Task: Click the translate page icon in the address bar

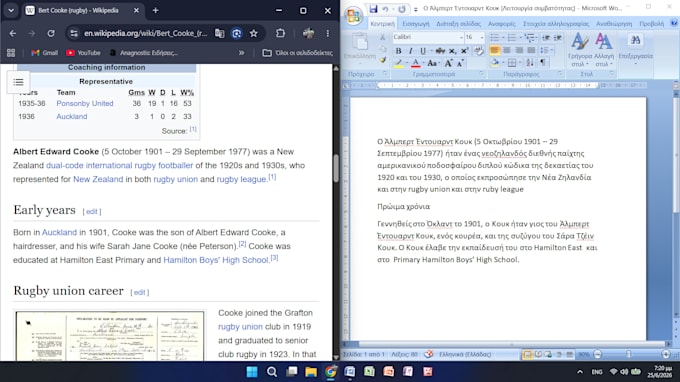Action: pyautogui.click(x=220, y=33)
